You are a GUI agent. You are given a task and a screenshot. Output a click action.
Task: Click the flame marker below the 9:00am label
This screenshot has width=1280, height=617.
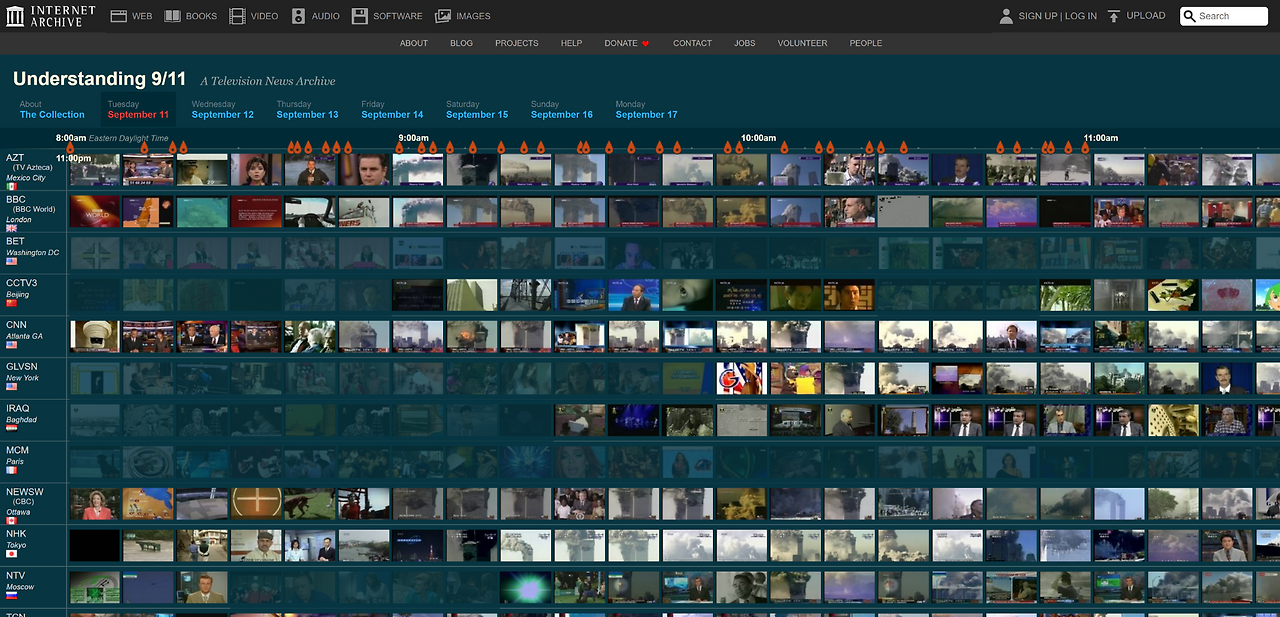point(400,148)
